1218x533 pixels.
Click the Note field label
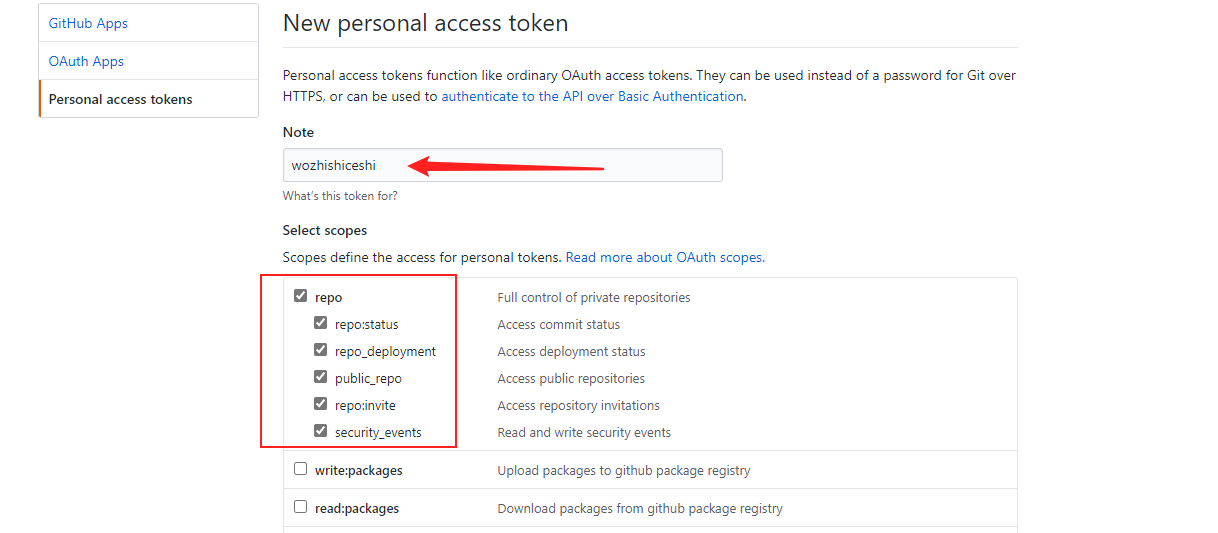(x=298, y=132)
